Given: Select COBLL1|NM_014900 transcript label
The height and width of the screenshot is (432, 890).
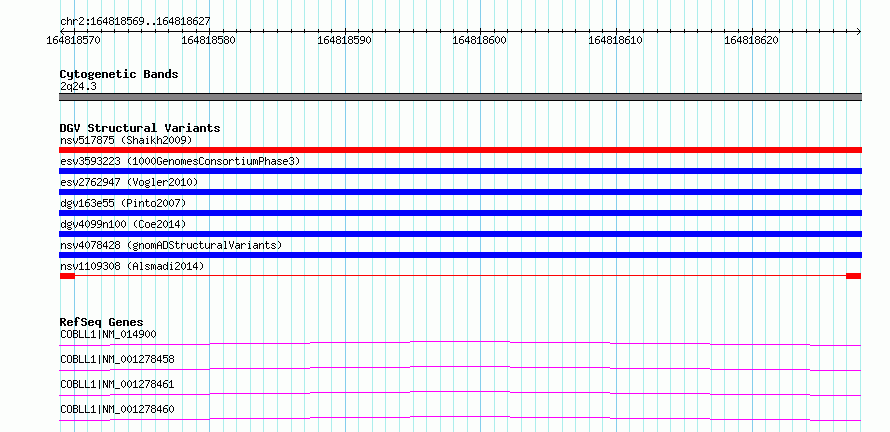Looking at the screenshot, I should [x=108, y=334].
